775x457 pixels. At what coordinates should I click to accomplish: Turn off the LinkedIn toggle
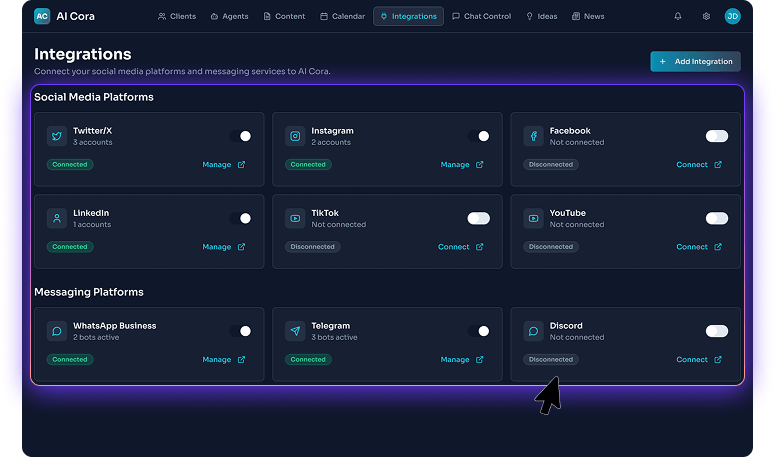point(241,218)
